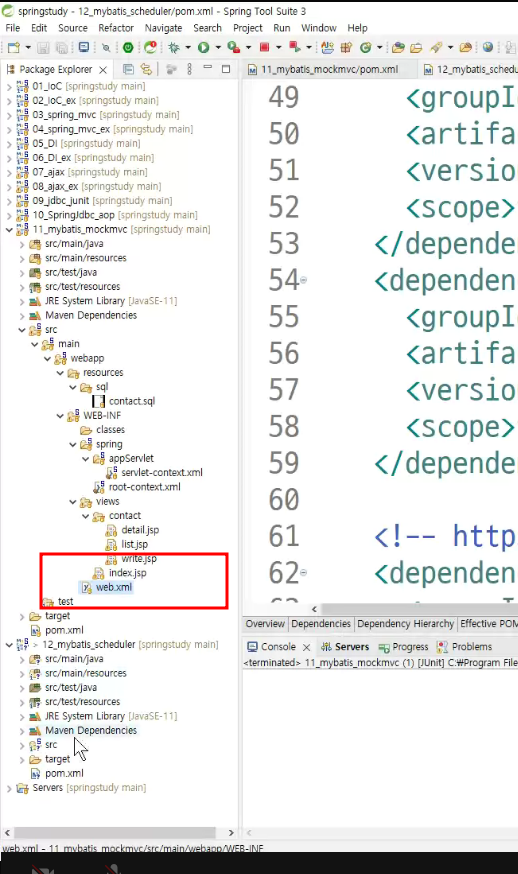Toggle code fold at line 54
The image size is (518, 874).
303,280
